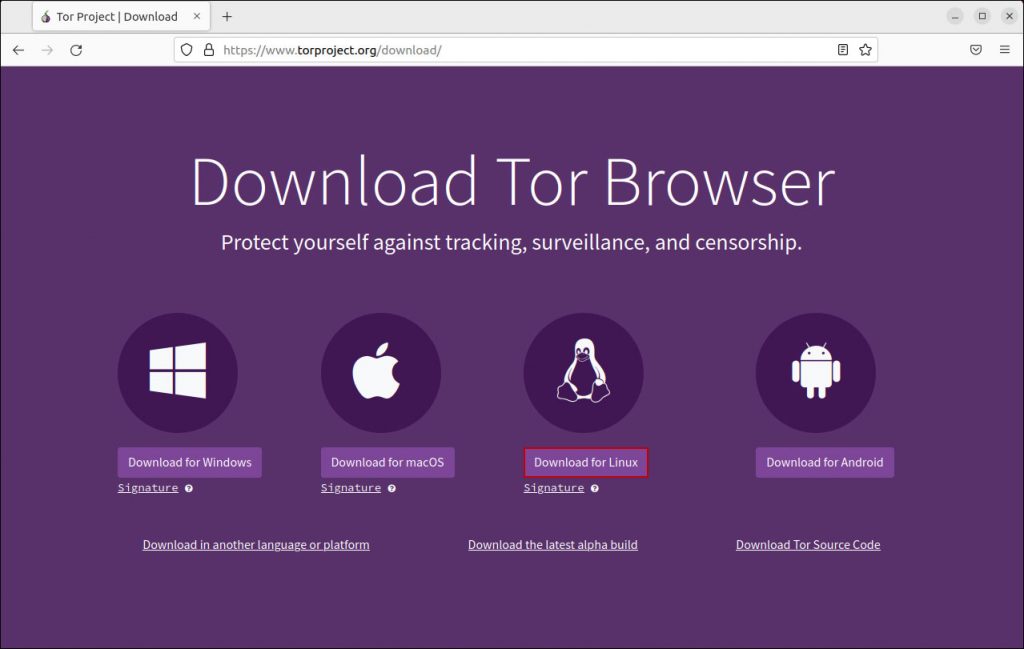The width and height of the screenshot is (1024, 649).
Task: Bookmark the page with the star icon
Action: click(x=865, y=49)
